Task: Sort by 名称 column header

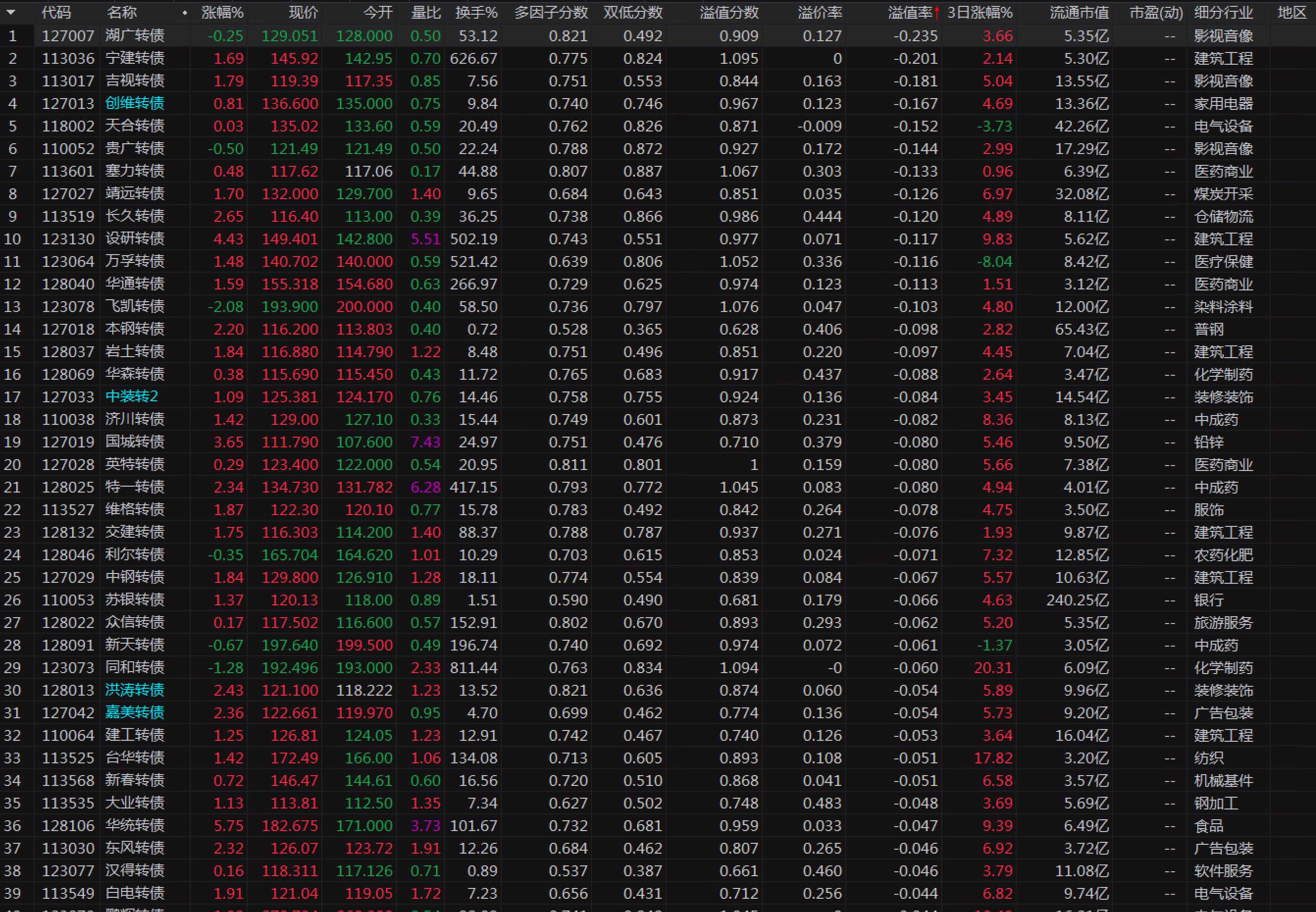Action: click(121, 13)
